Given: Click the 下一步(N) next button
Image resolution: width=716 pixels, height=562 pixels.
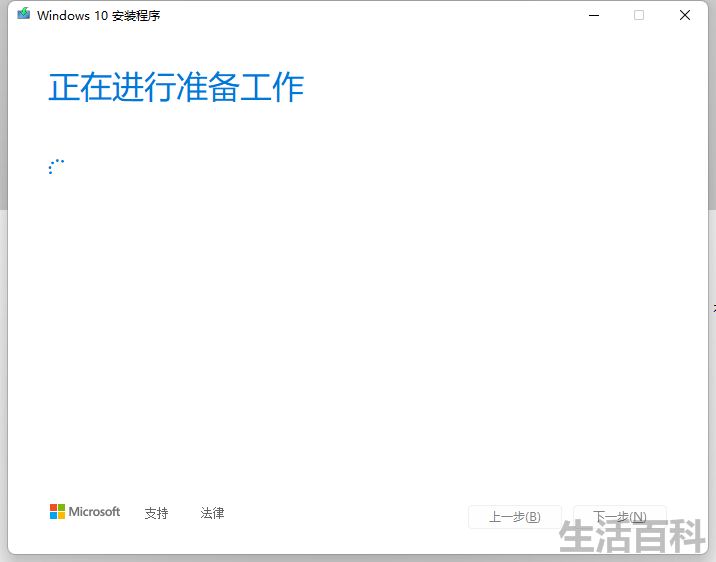Looking at the screenshot, I should click(620, 517).
